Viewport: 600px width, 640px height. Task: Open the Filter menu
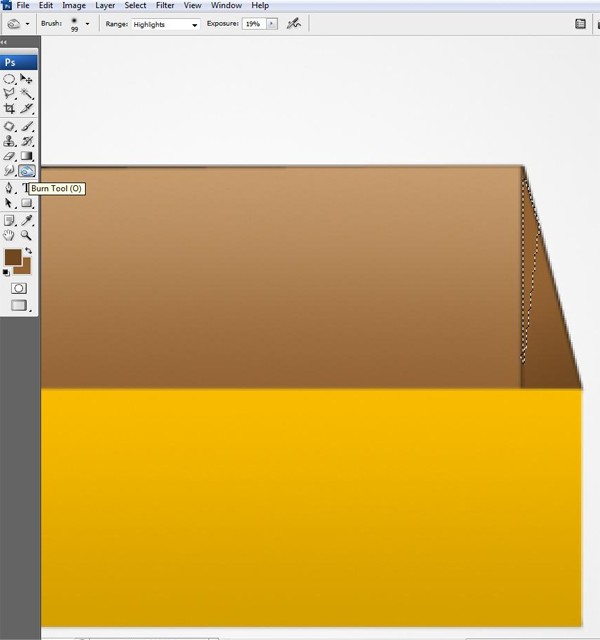(165, 5)
